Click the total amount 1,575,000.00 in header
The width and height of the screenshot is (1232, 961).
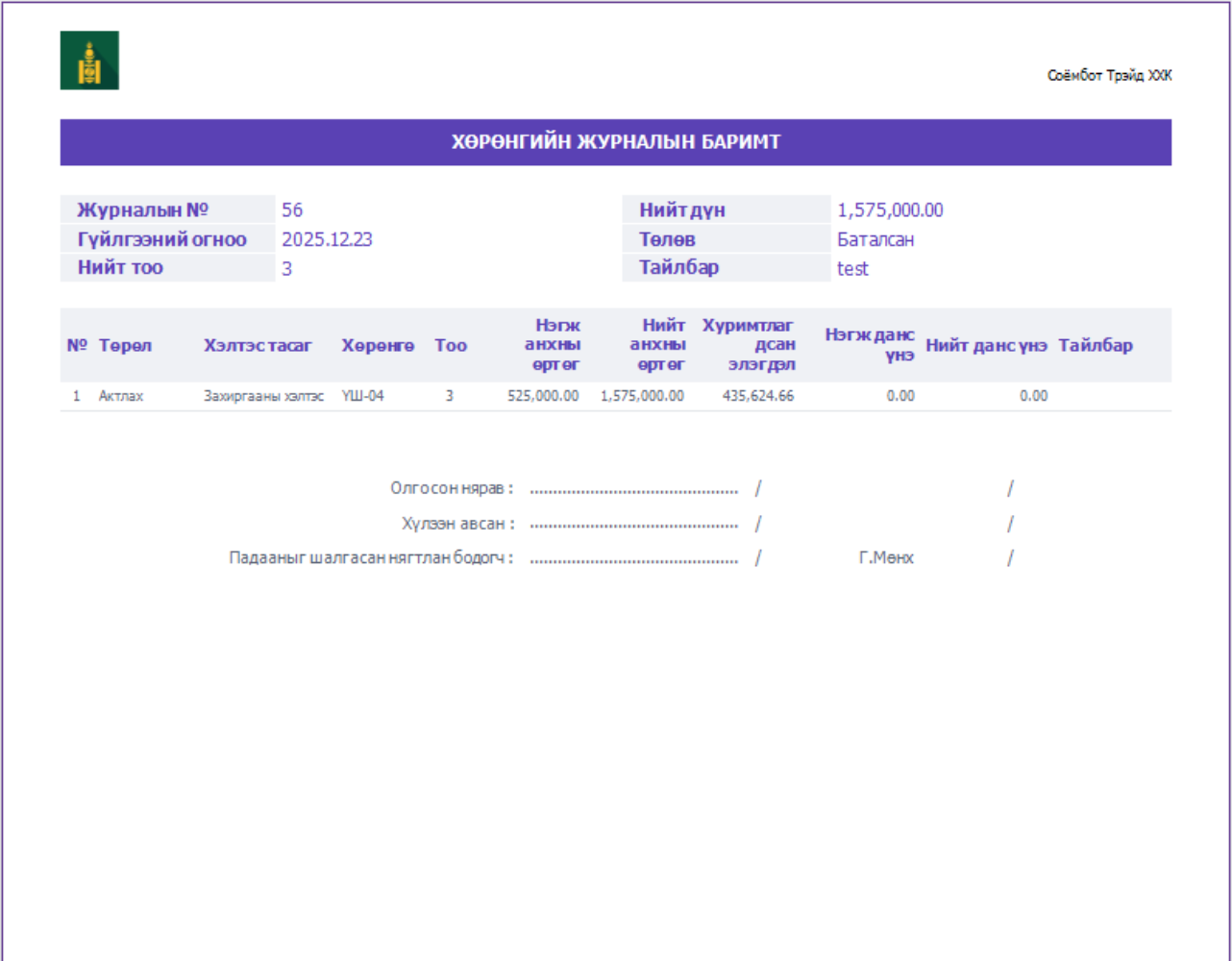(x=890, y=210)
